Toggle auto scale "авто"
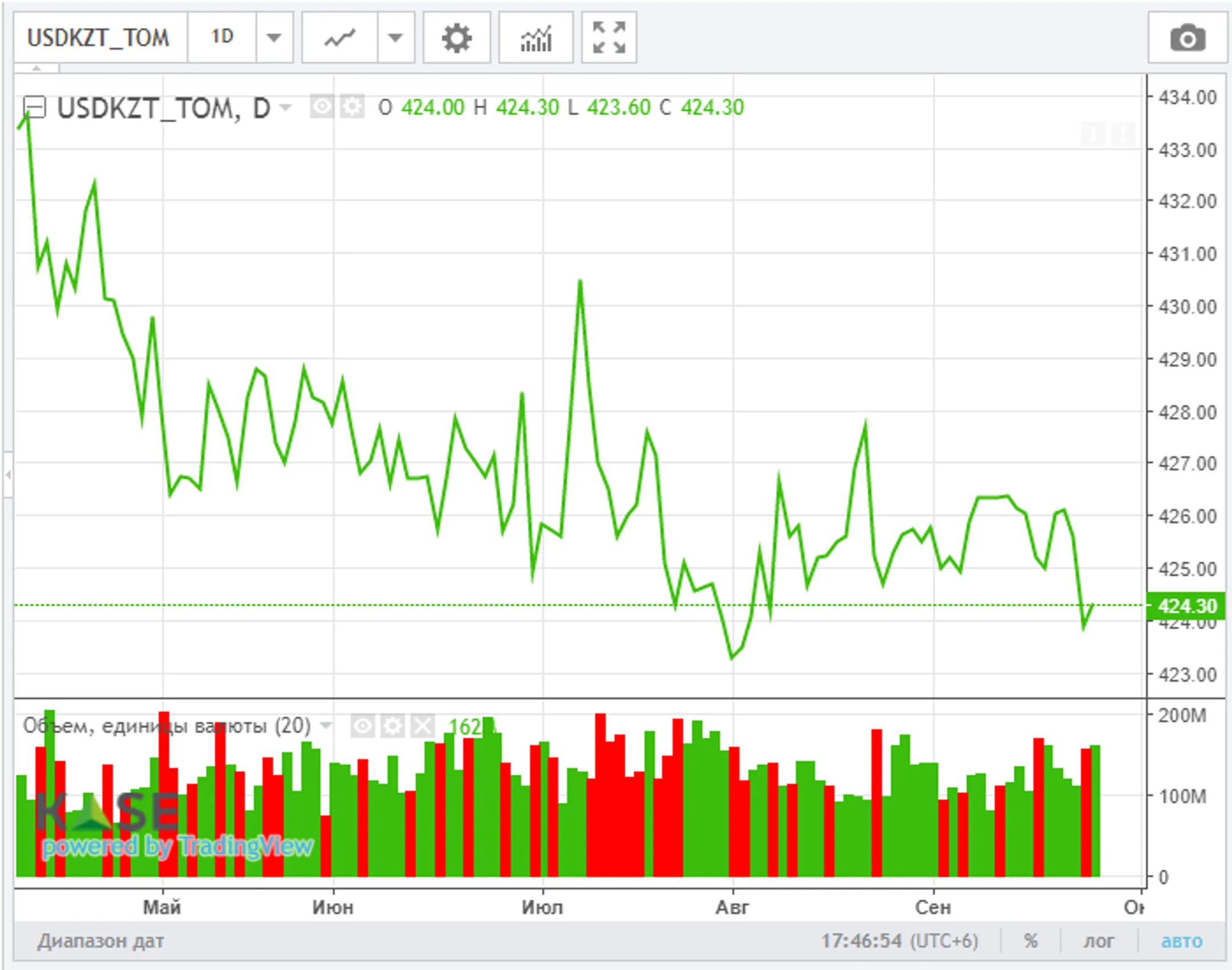1232x970 pixels. tap(1181, 941)
